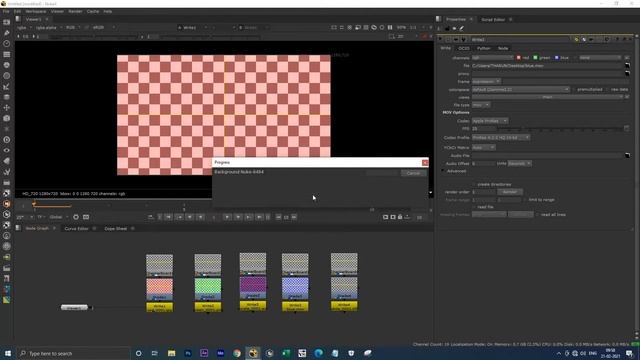Click the file path input field

pos(547,65)
